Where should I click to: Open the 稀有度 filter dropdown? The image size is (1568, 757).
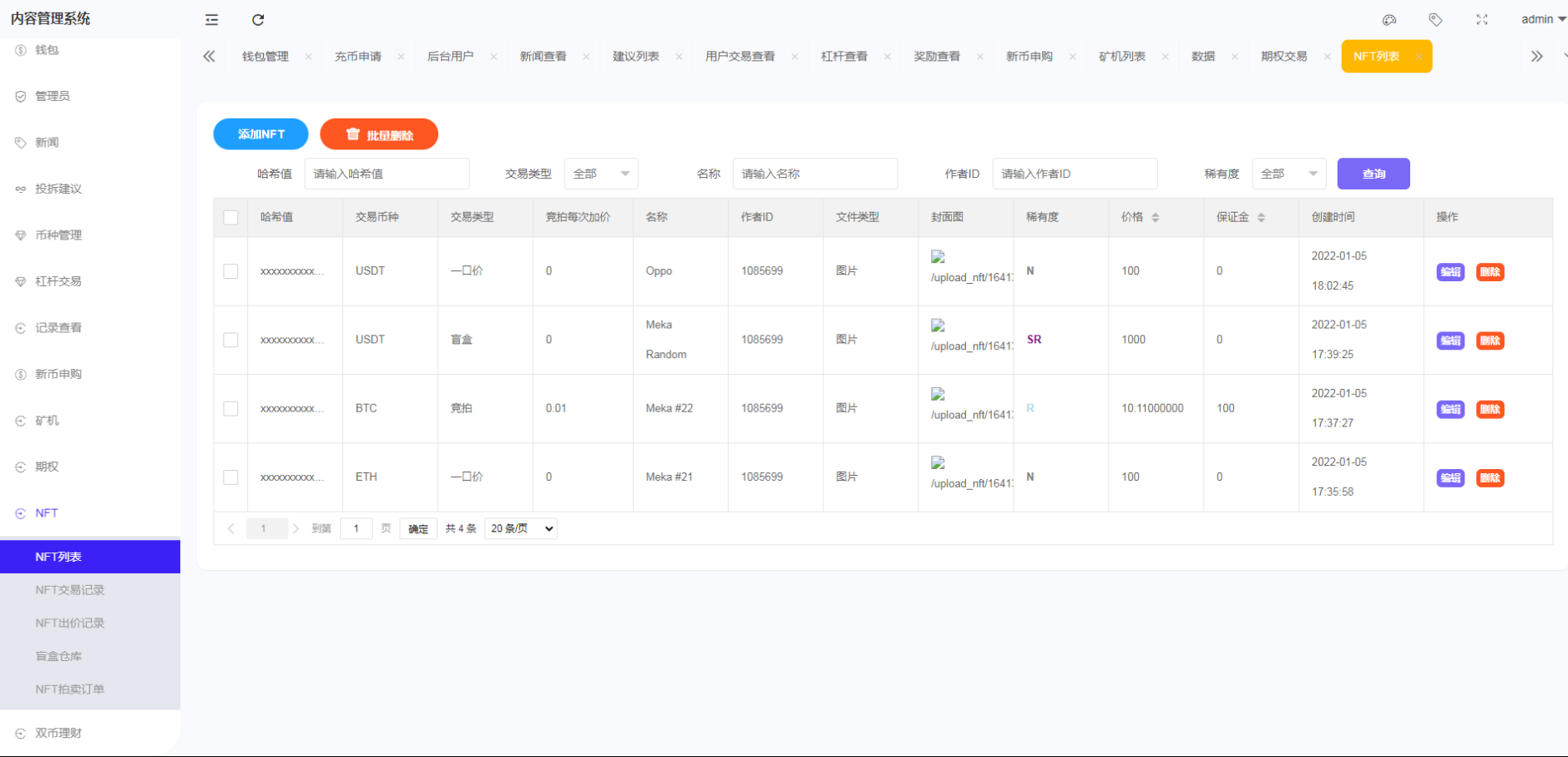point(1289,174)
